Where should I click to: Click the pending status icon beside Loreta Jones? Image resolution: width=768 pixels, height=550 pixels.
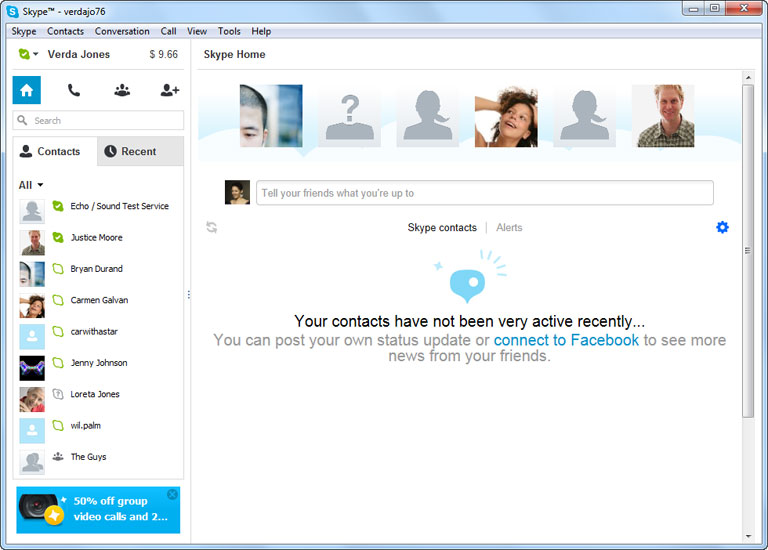tap(58, 394)
